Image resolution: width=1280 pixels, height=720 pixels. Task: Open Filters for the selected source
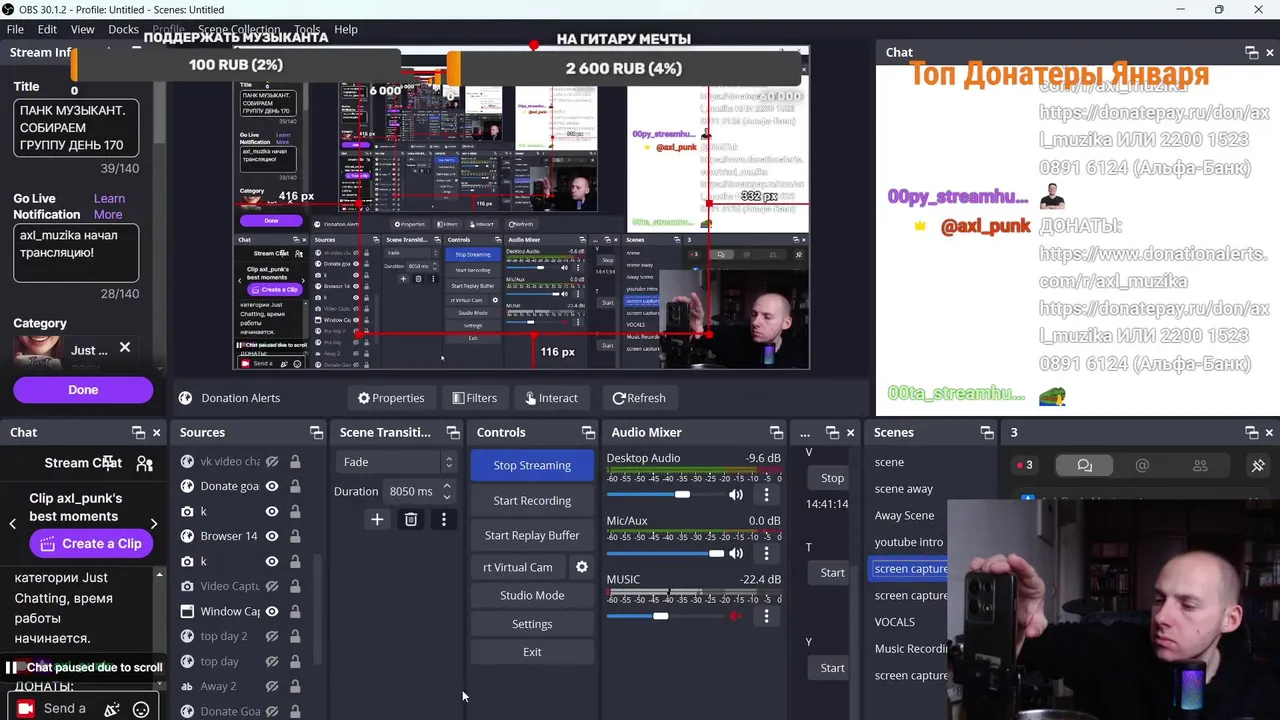click(x=474, y=398)
